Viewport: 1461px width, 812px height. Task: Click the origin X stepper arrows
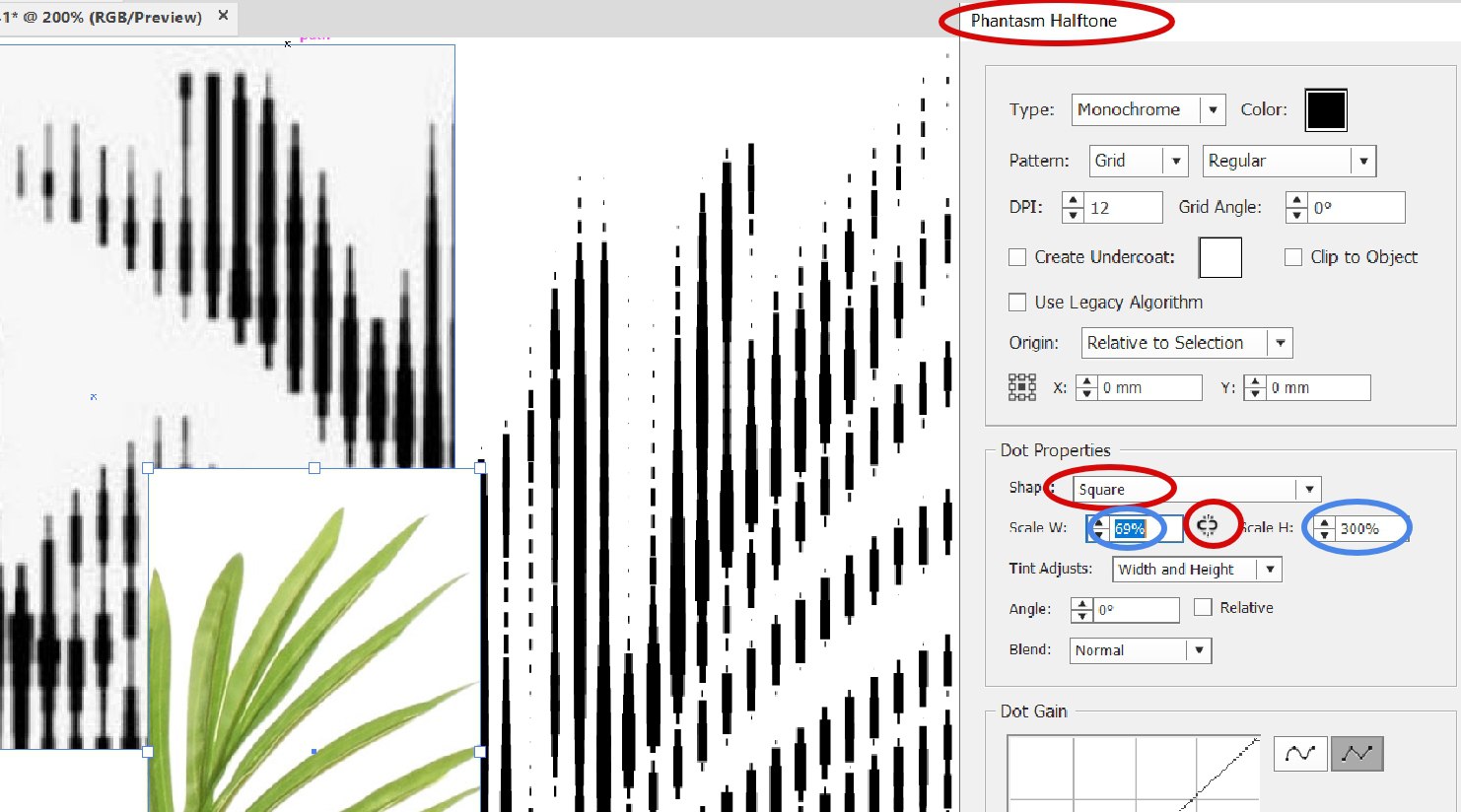[1086, 388]
